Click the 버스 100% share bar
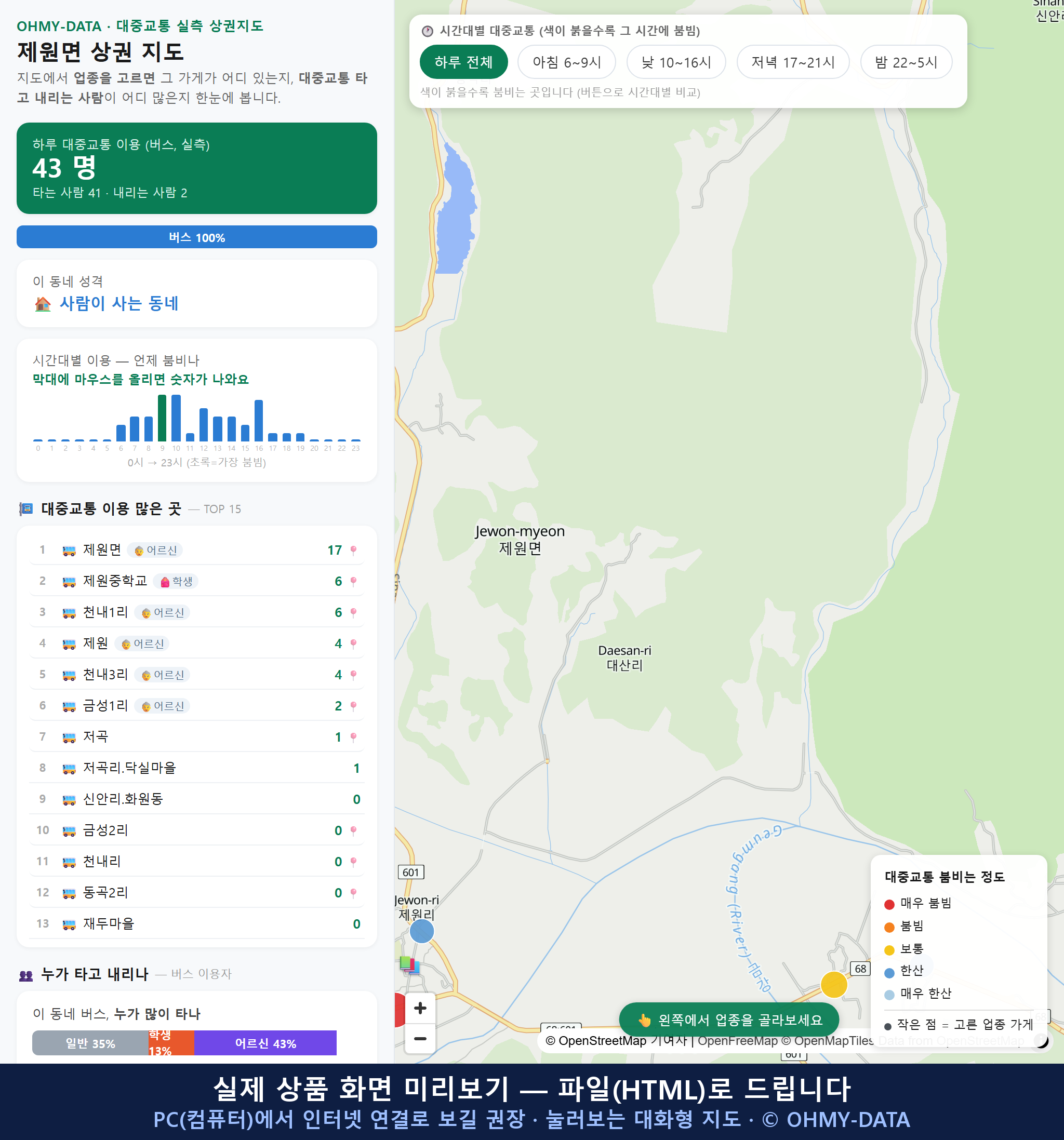This screenshot has height=1140, width=1064. (x=197, y=237)
